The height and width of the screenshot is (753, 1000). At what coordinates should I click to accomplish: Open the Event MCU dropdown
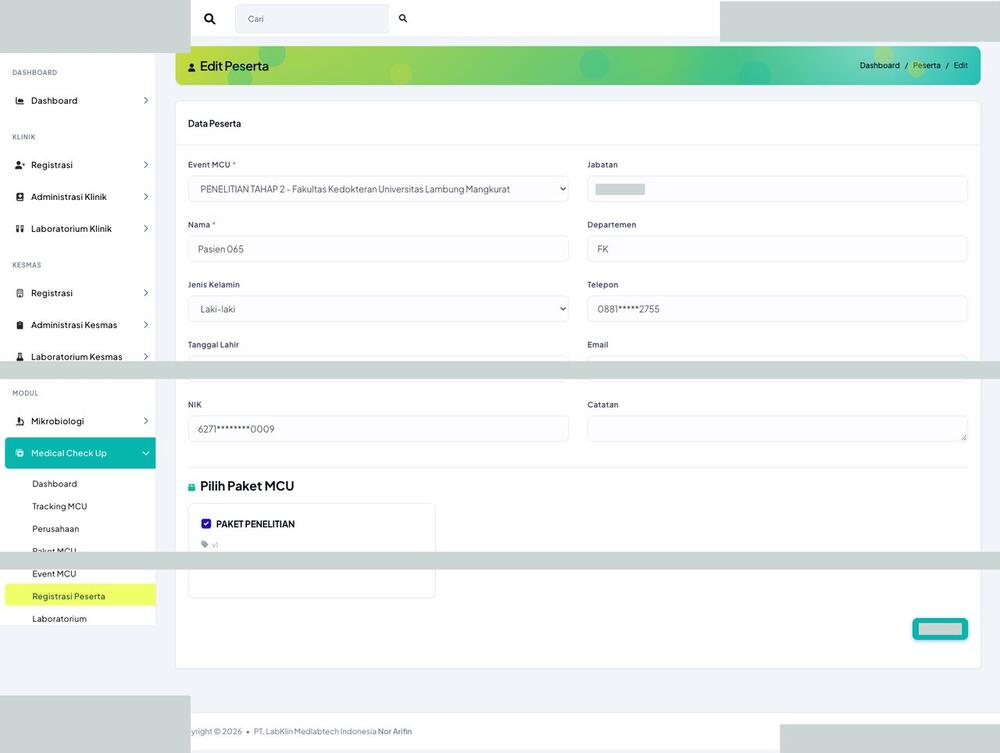pos(378,189)
